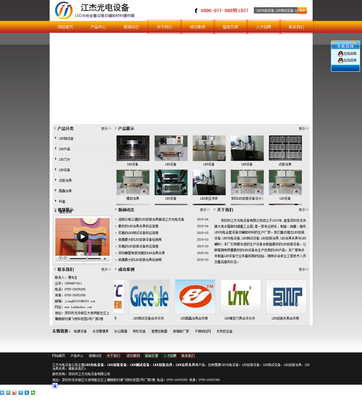Click 成功案例 in the black footer navigation
The image size is (362, 400).
(x=133, y=356)
